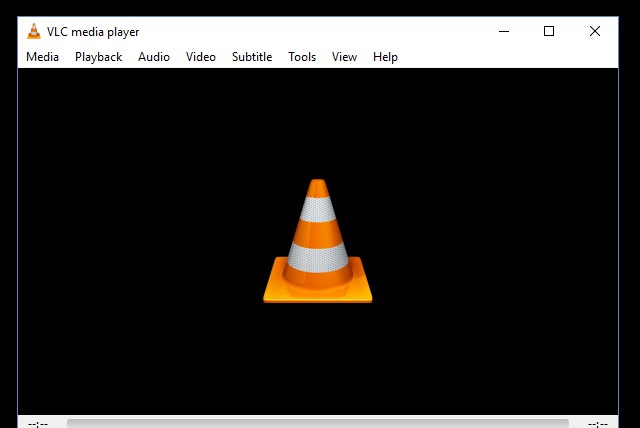Close the VLC media player window
The image size is (640, 428).
[595, 31]
